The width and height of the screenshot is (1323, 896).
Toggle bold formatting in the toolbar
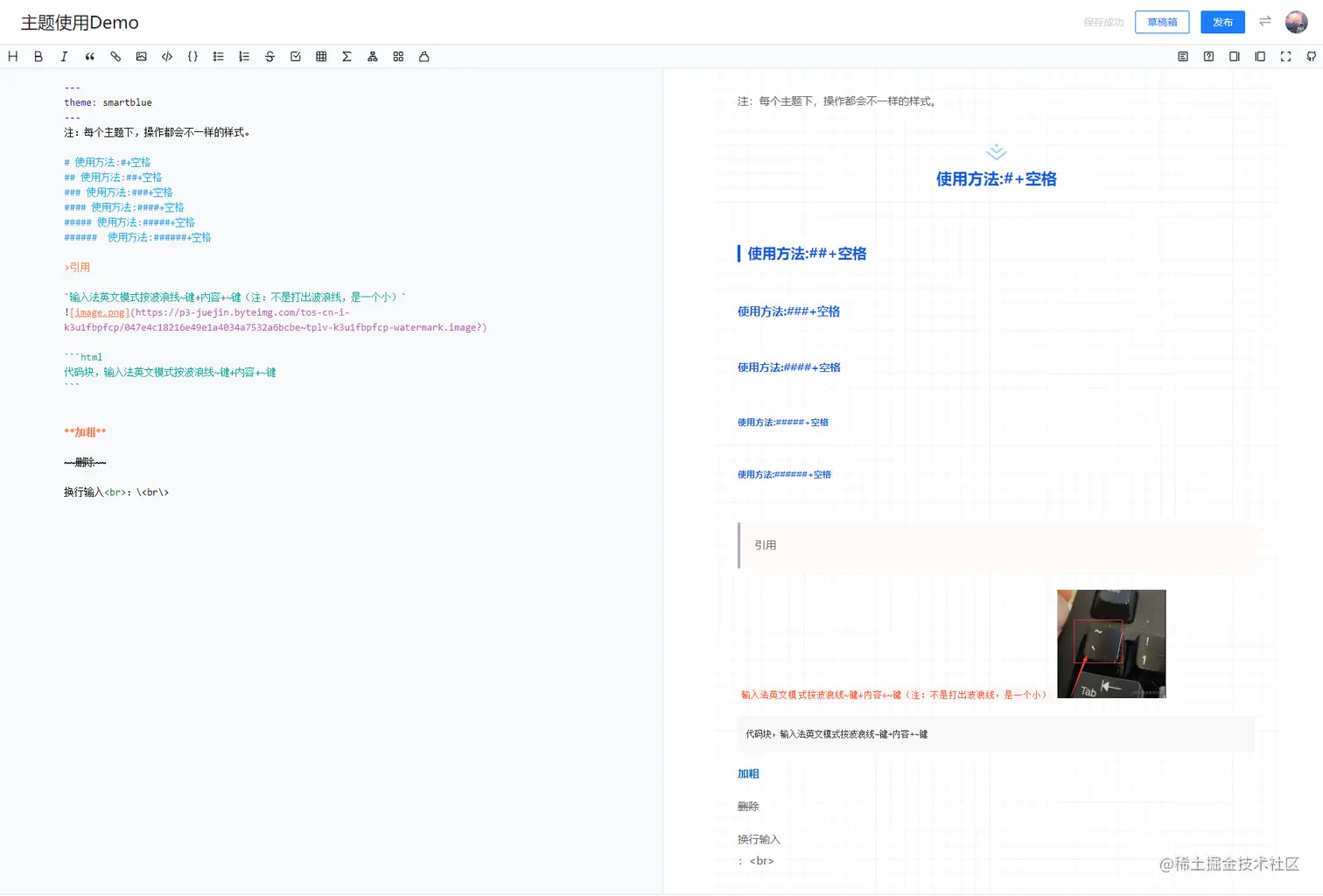(38, 56)
